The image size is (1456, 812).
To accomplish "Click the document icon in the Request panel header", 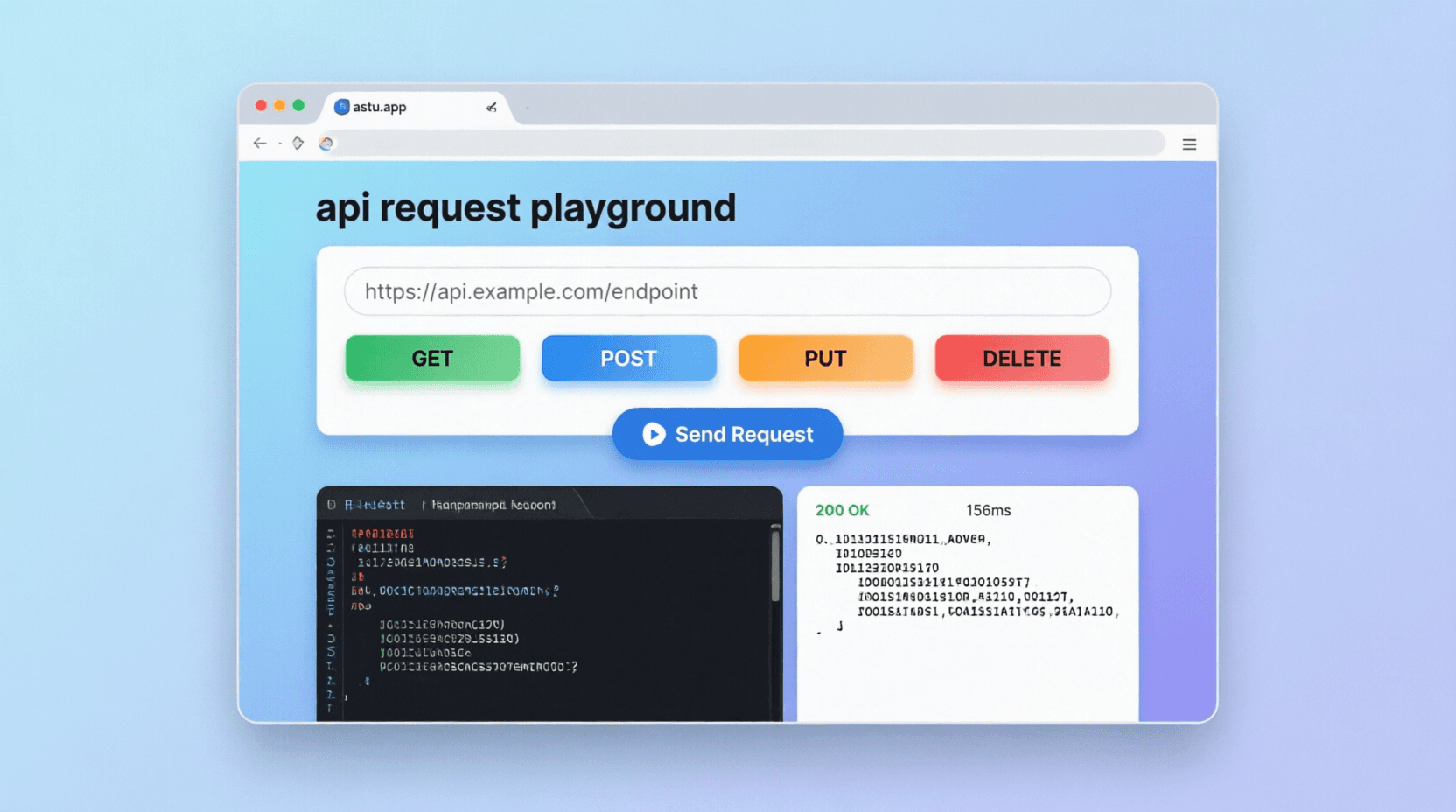I will (x=331, y=505).
